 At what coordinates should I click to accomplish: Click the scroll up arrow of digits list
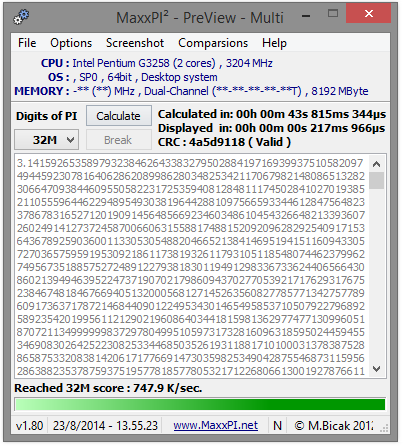tap(376, 164)
